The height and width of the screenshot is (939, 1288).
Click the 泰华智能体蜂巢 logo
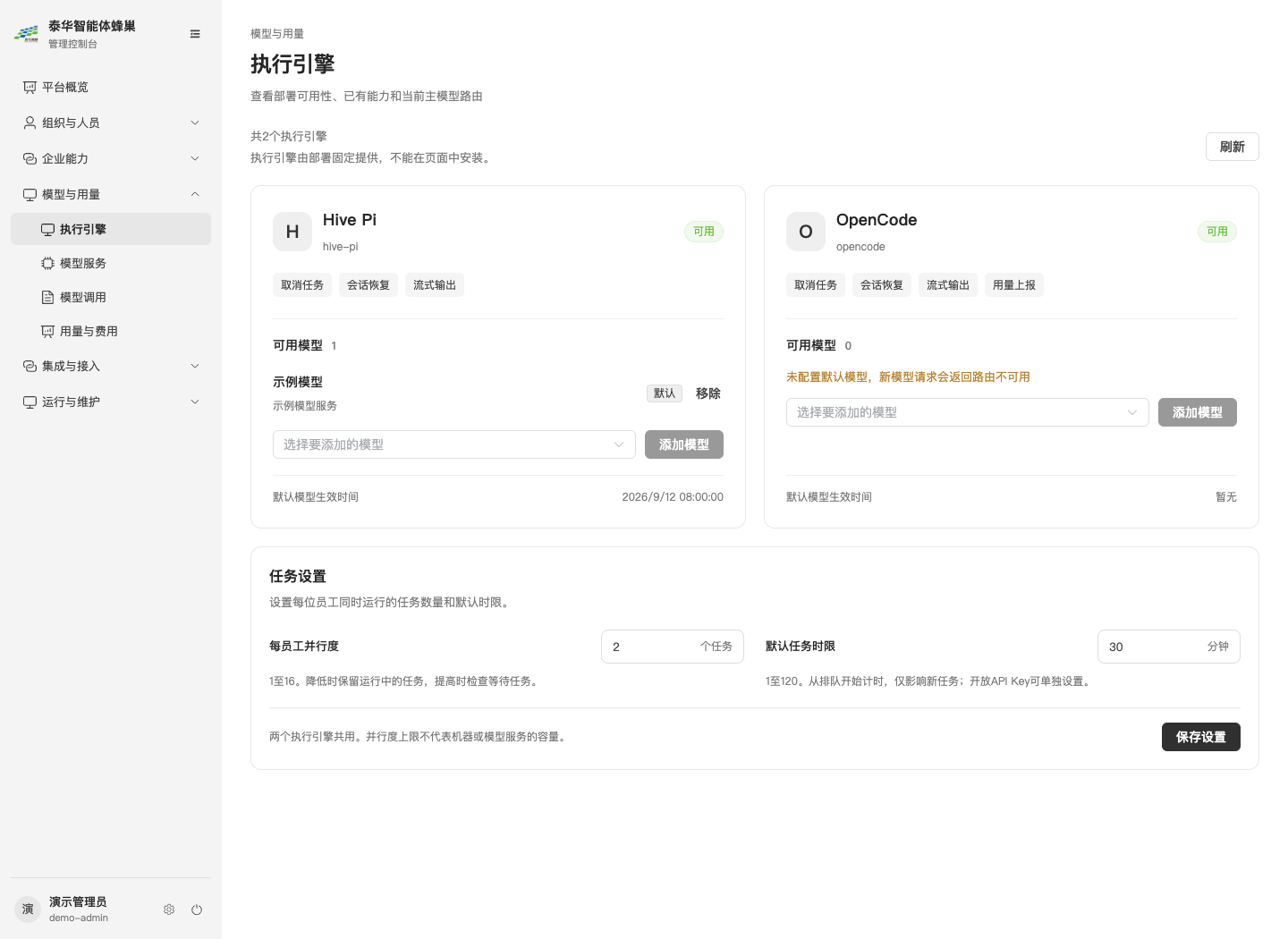[x=26, y=34]
